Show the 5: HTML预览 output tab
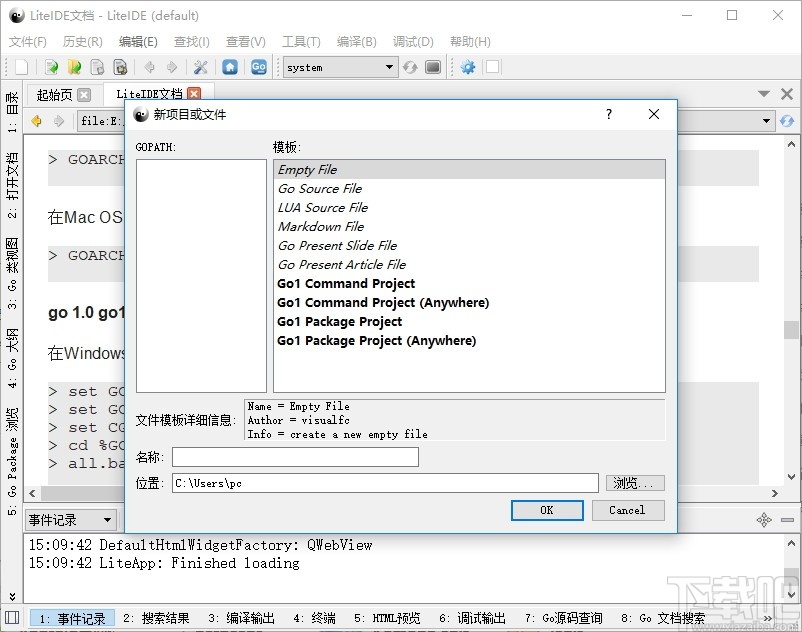The height and width of the screenshot is (632, 802). coord(387,618)
